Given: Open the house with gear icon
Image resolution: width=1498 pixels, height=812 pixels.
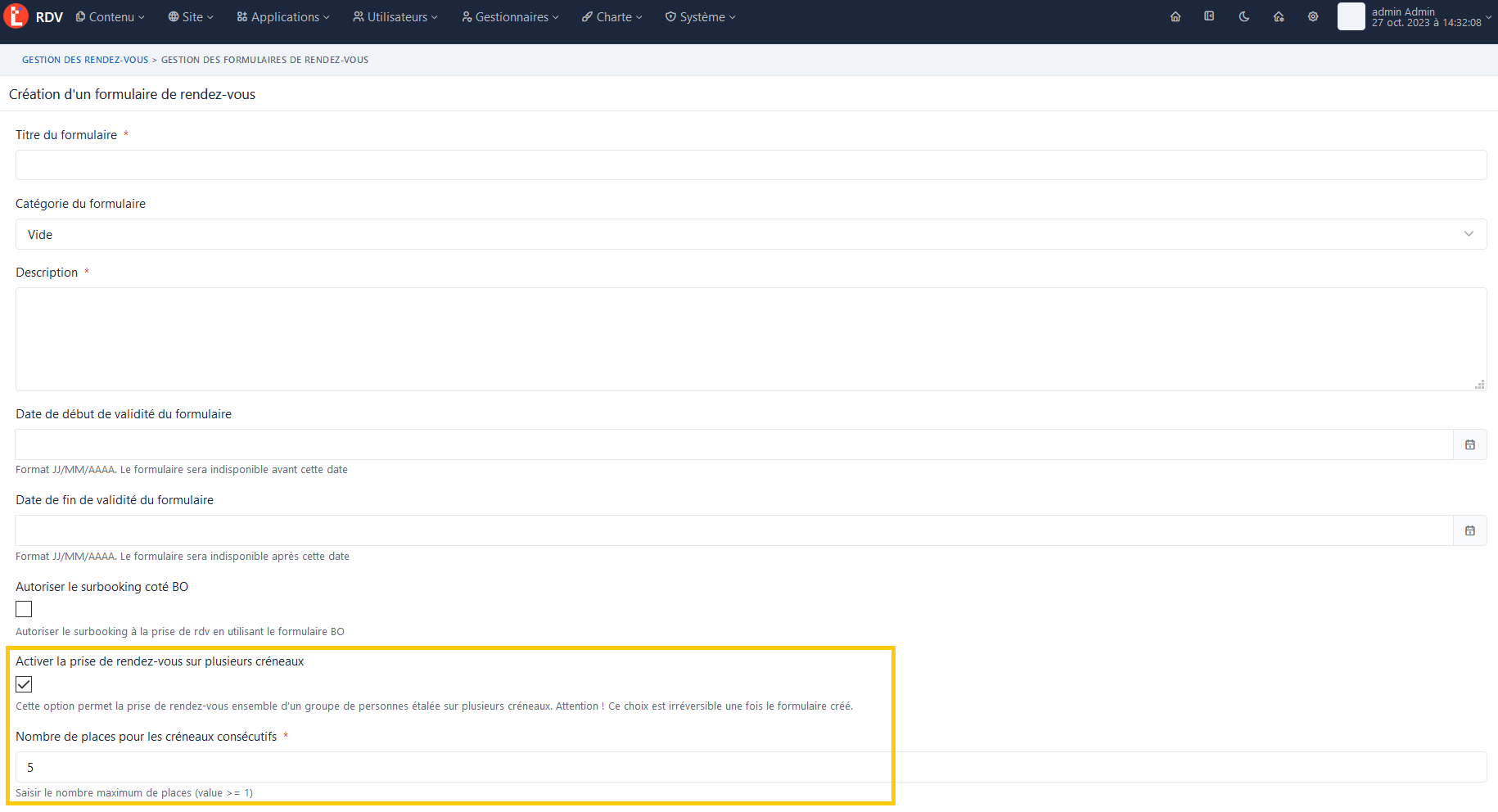Looking at the screenshot, I should point(1279,16).
